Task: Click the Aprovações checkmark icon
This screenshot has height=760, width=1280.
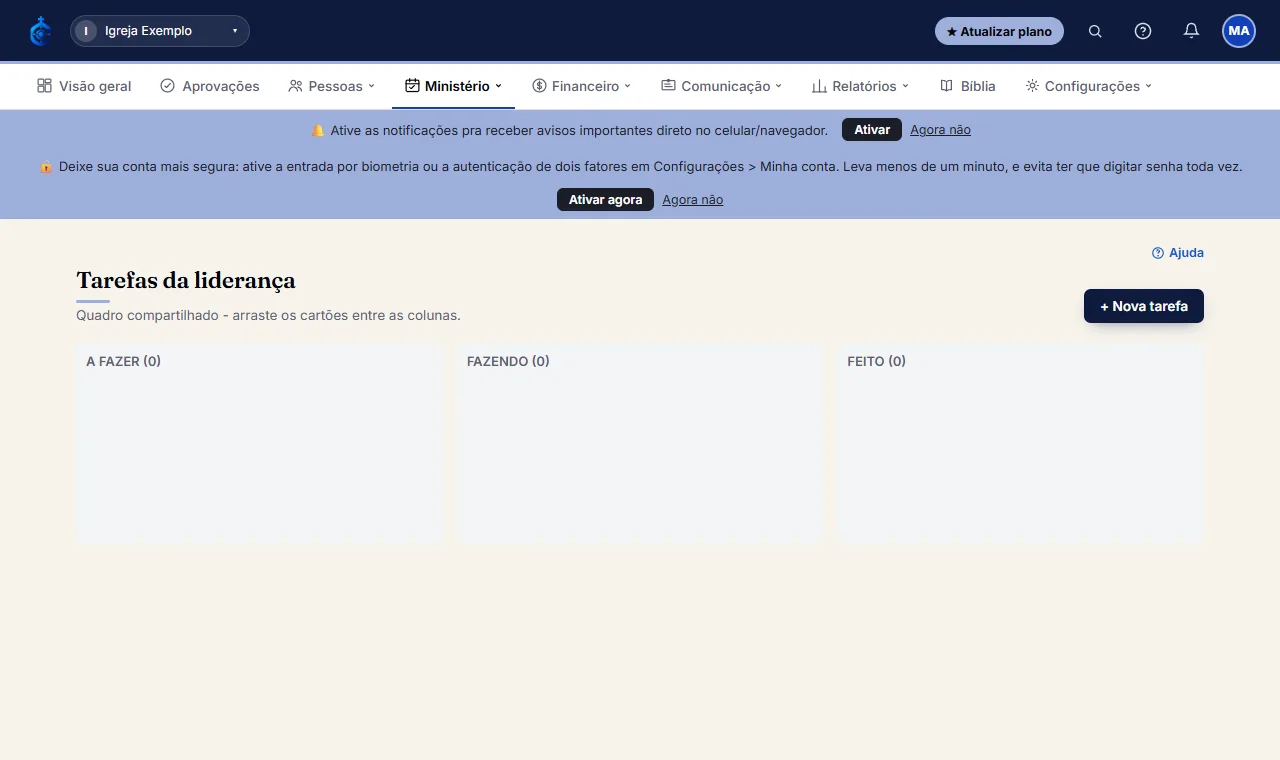Action: (x=167, y=86)
